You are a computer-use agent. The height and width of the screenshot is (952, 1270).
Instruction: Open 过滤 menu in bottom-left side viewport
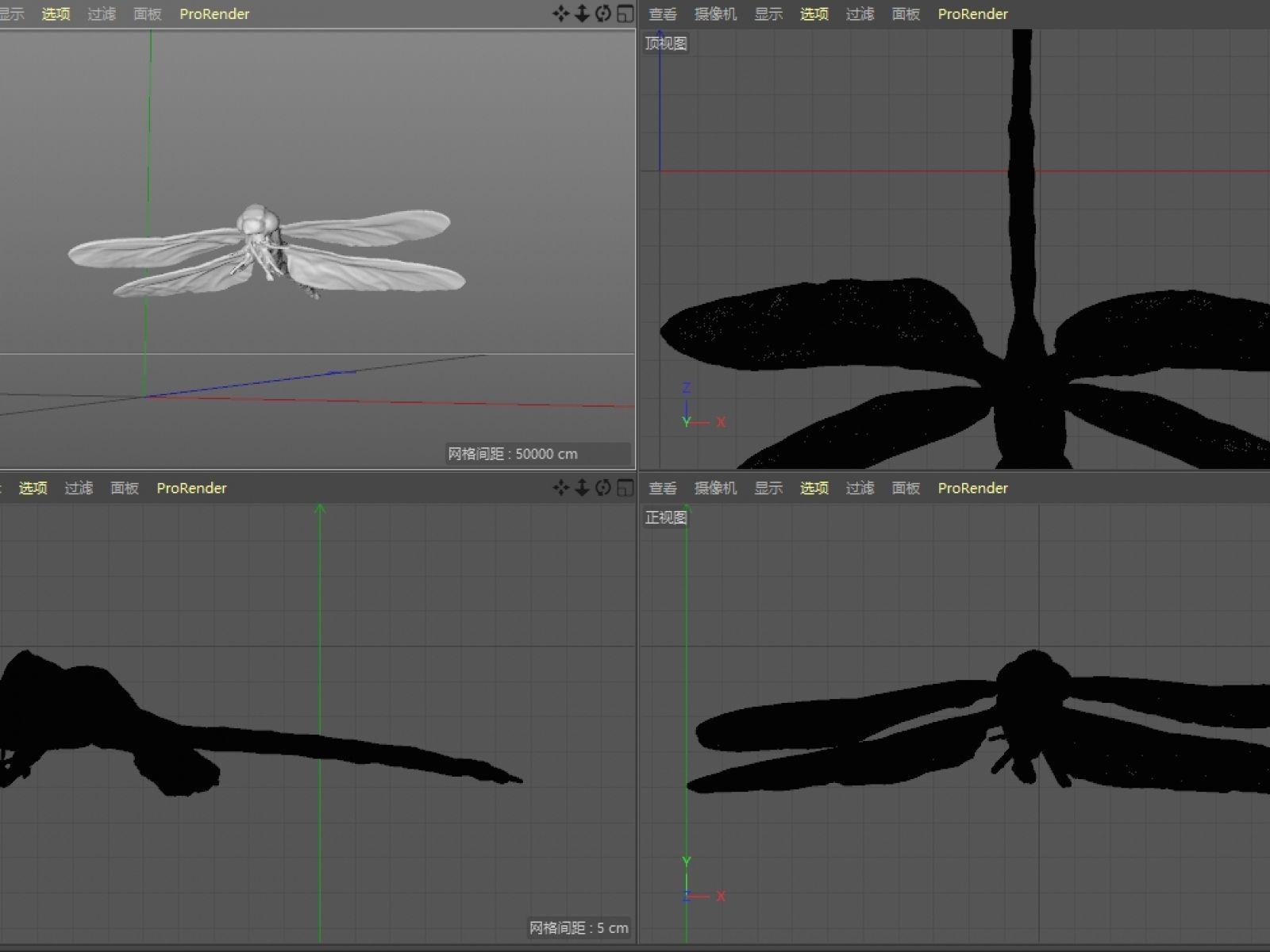click(79, 488)
